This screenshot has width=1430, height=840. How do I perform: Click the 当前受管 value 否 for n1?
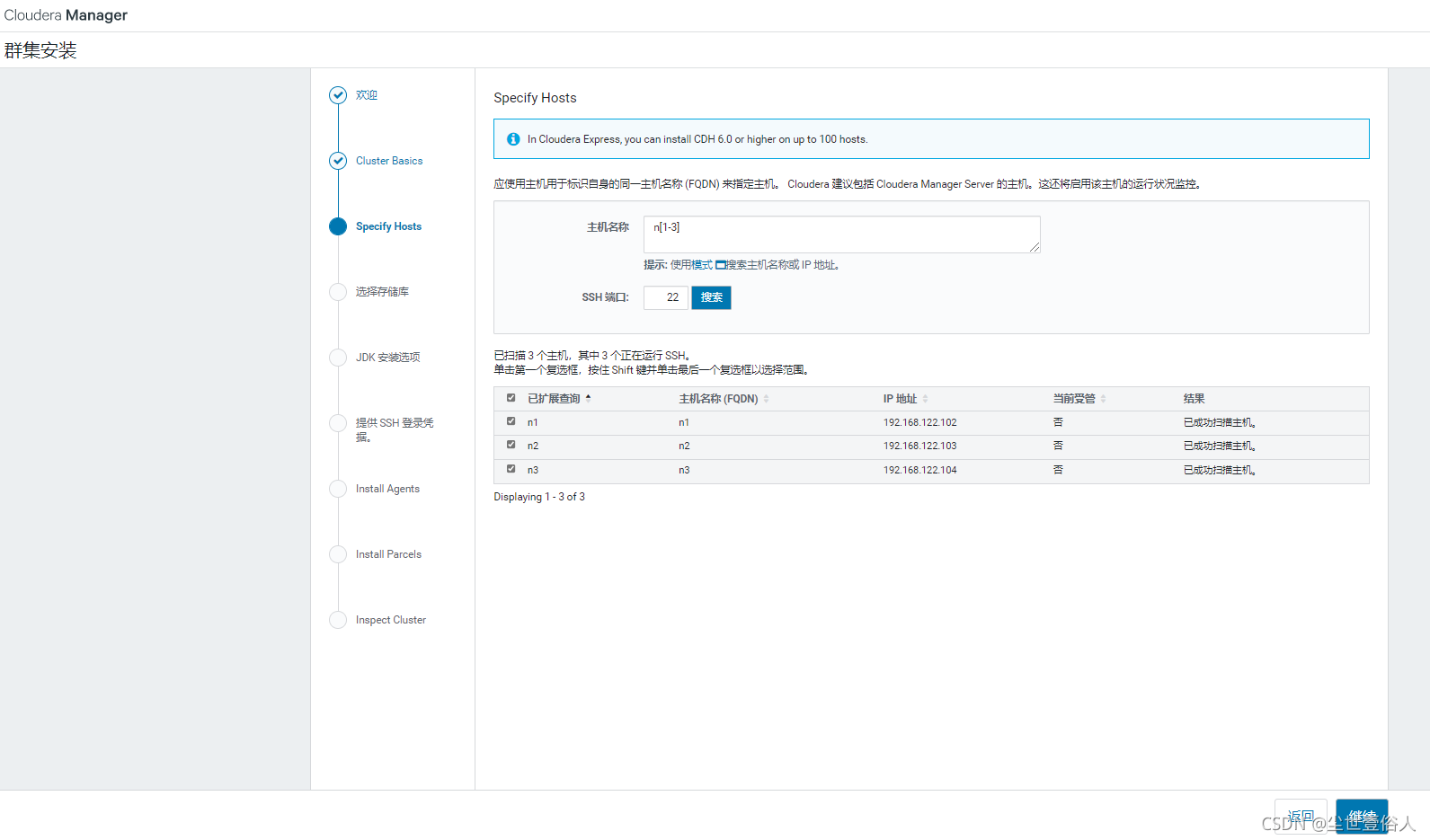(x=1058, y=422)
